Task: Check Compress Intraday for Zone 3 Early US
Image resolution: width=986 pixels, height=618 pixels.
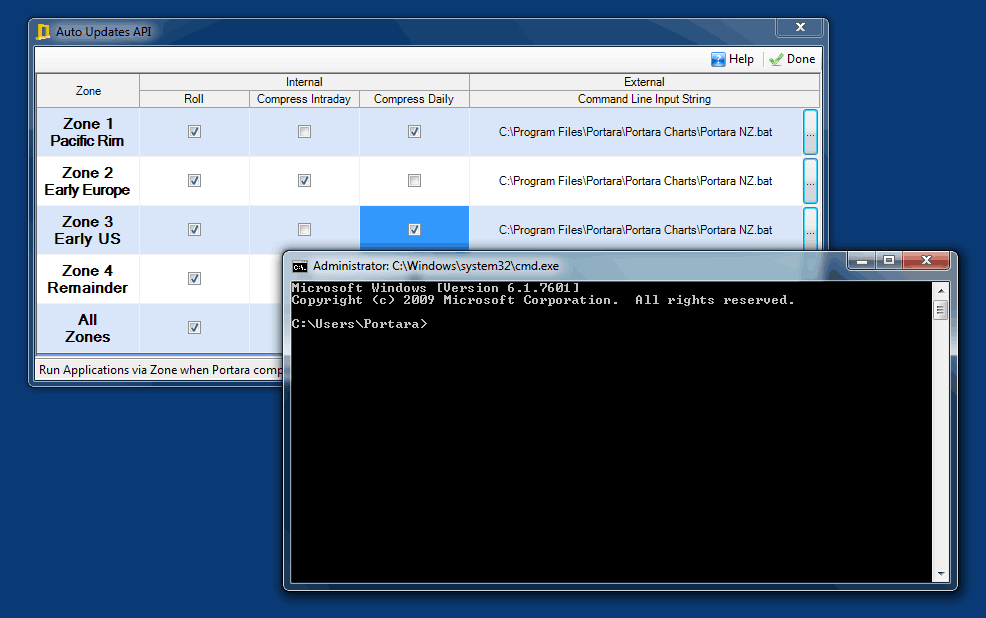Action: [x=304, y=229]
